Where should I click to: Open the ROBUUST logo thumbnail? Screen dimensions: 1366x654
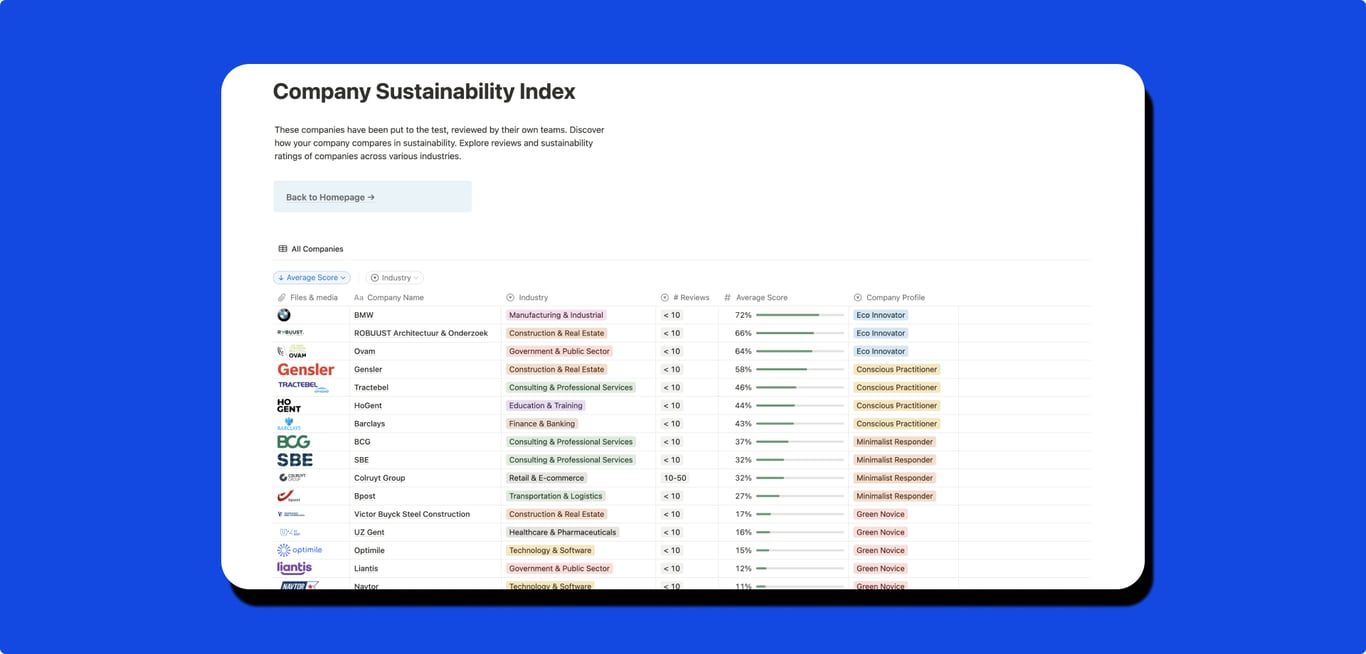[x=290, y=333]
